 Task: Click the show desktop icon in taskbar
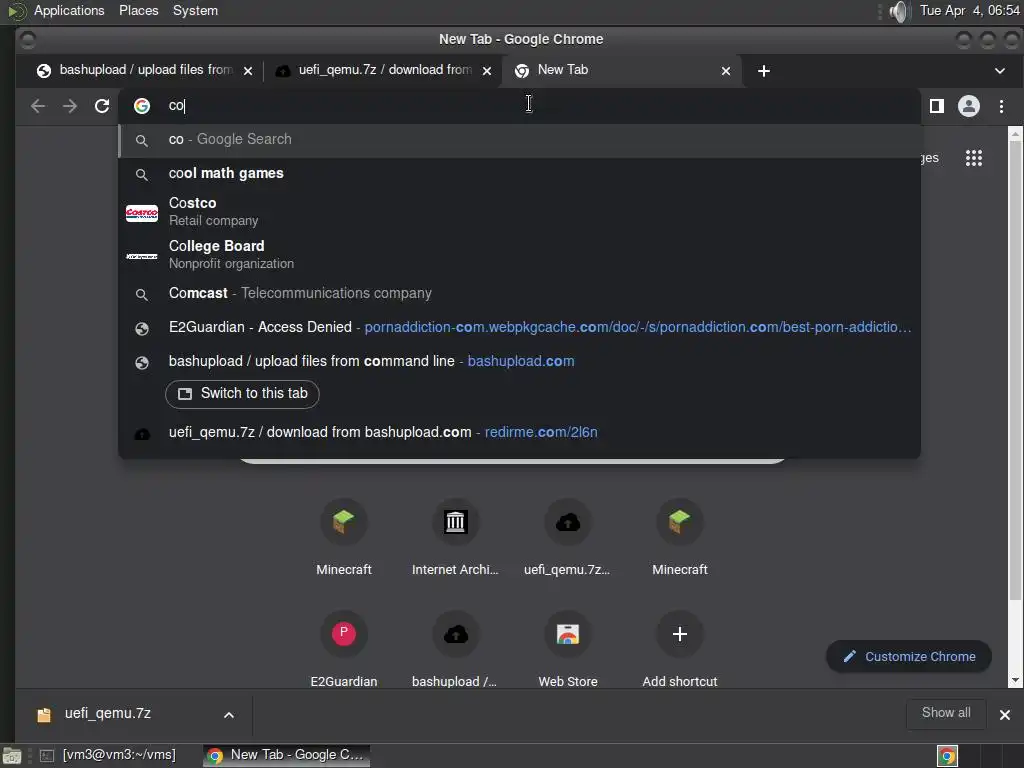[12, 756]
